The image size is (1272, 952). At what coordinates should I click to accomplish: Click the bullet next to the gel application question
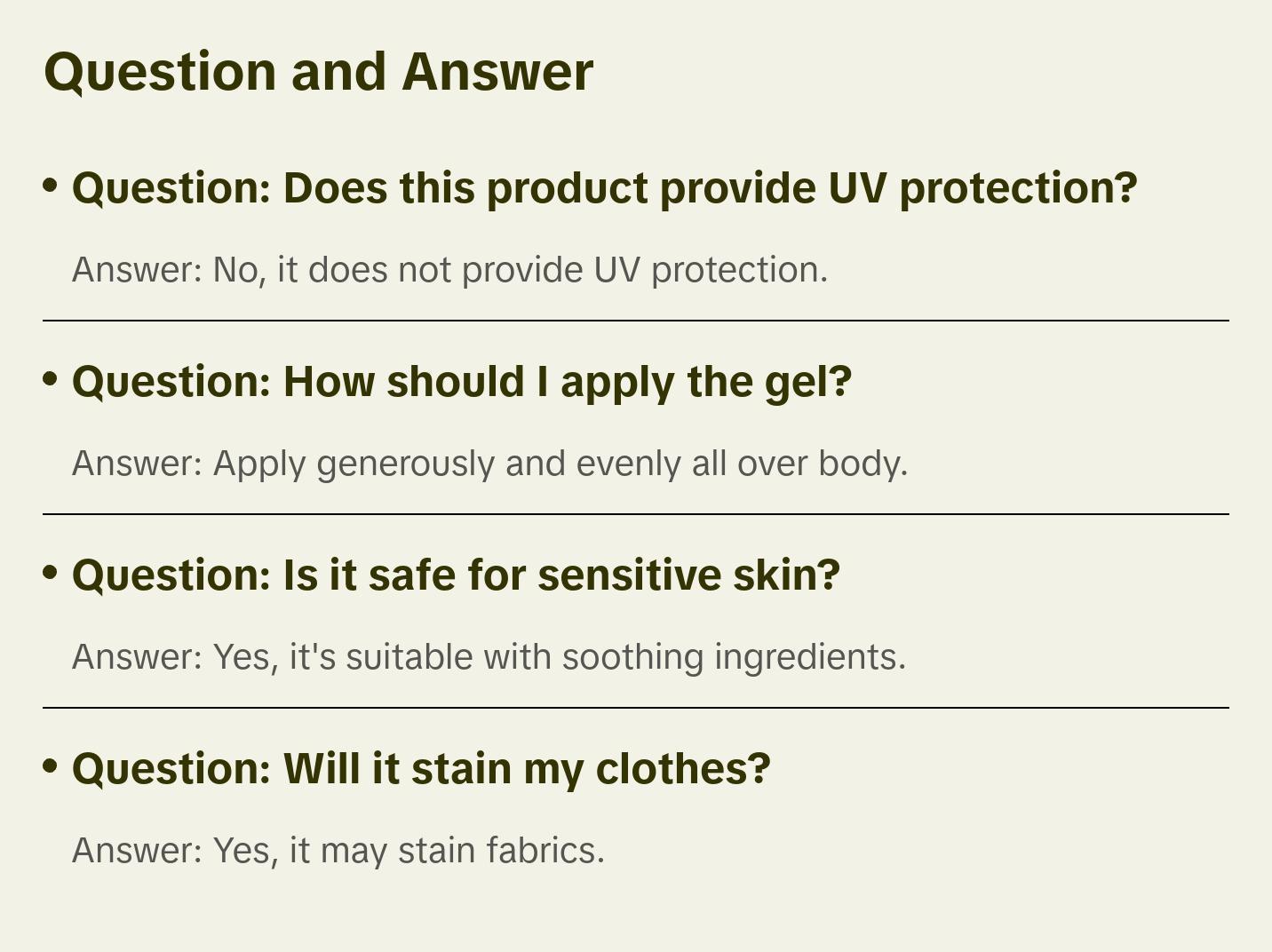(51, 379)
